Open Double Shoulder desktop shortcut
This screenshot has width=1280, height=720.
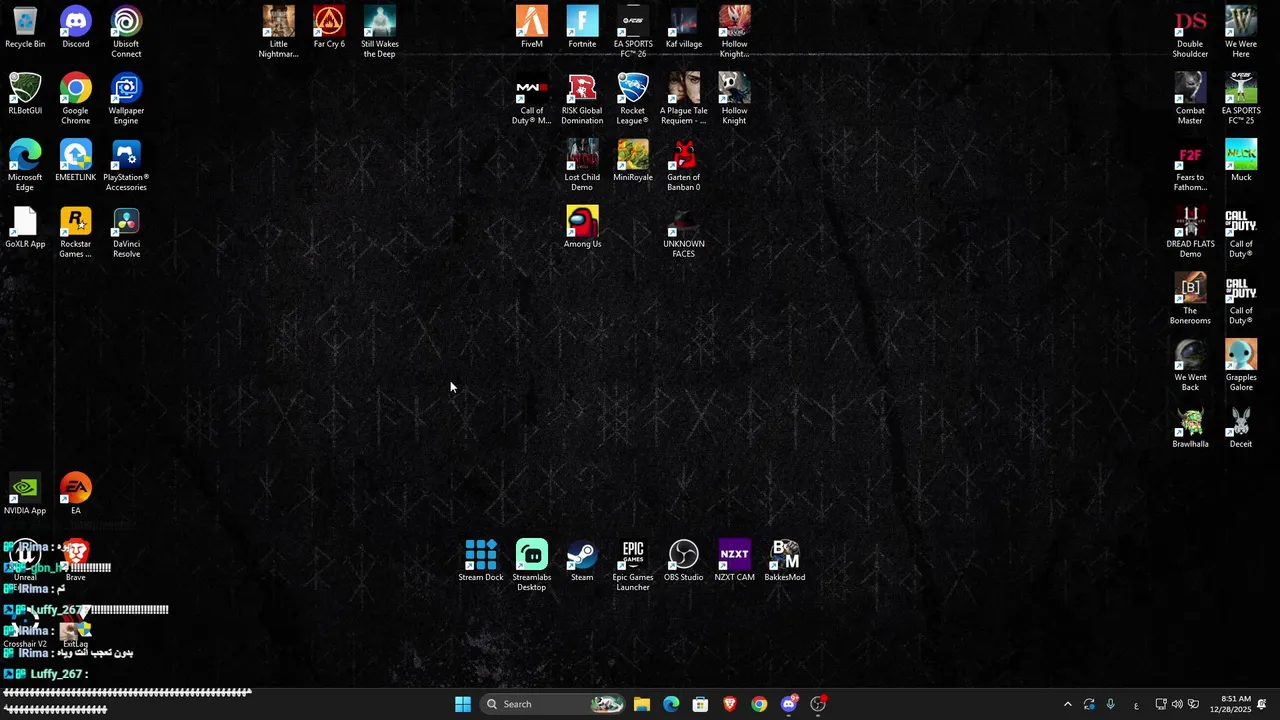(1190, 33)
